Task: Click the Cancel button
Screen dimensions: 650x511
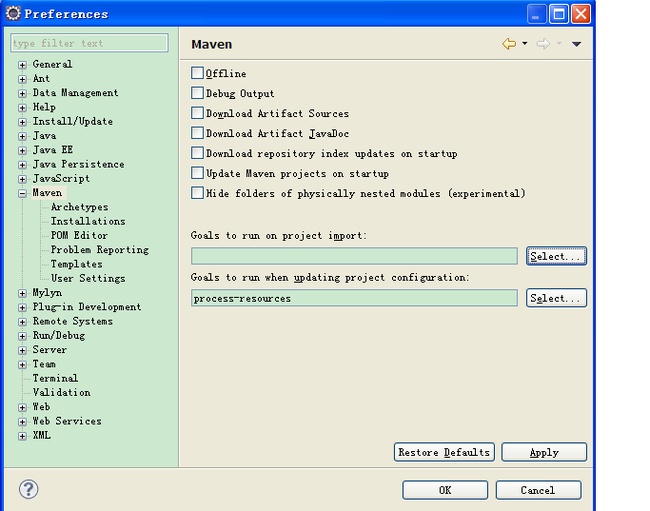Action: [x=538, y=490]
